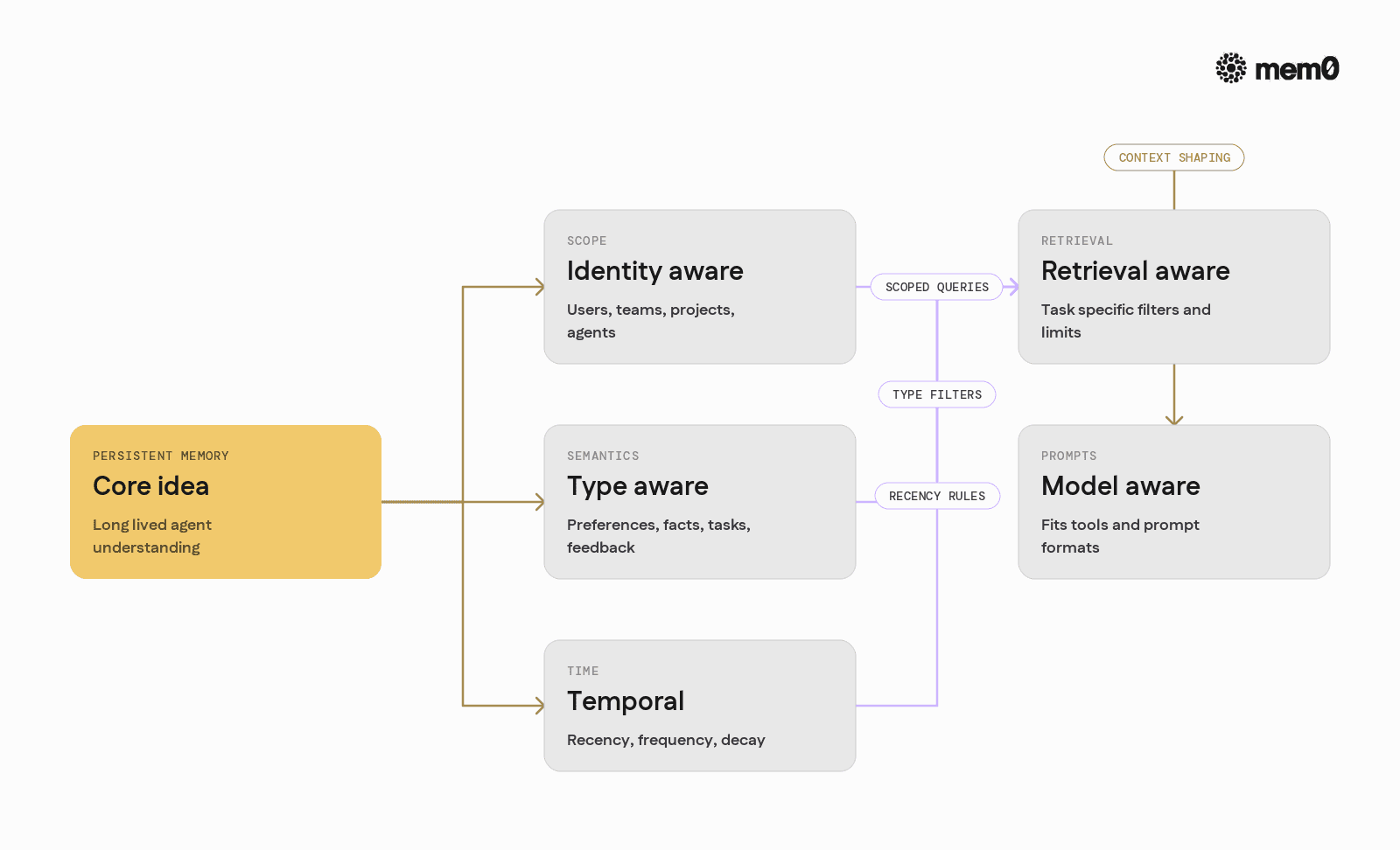The image size is (1400, 850).
Task: Click the Temporal heading
Action: pyautogui.click(x=625, y=701)
